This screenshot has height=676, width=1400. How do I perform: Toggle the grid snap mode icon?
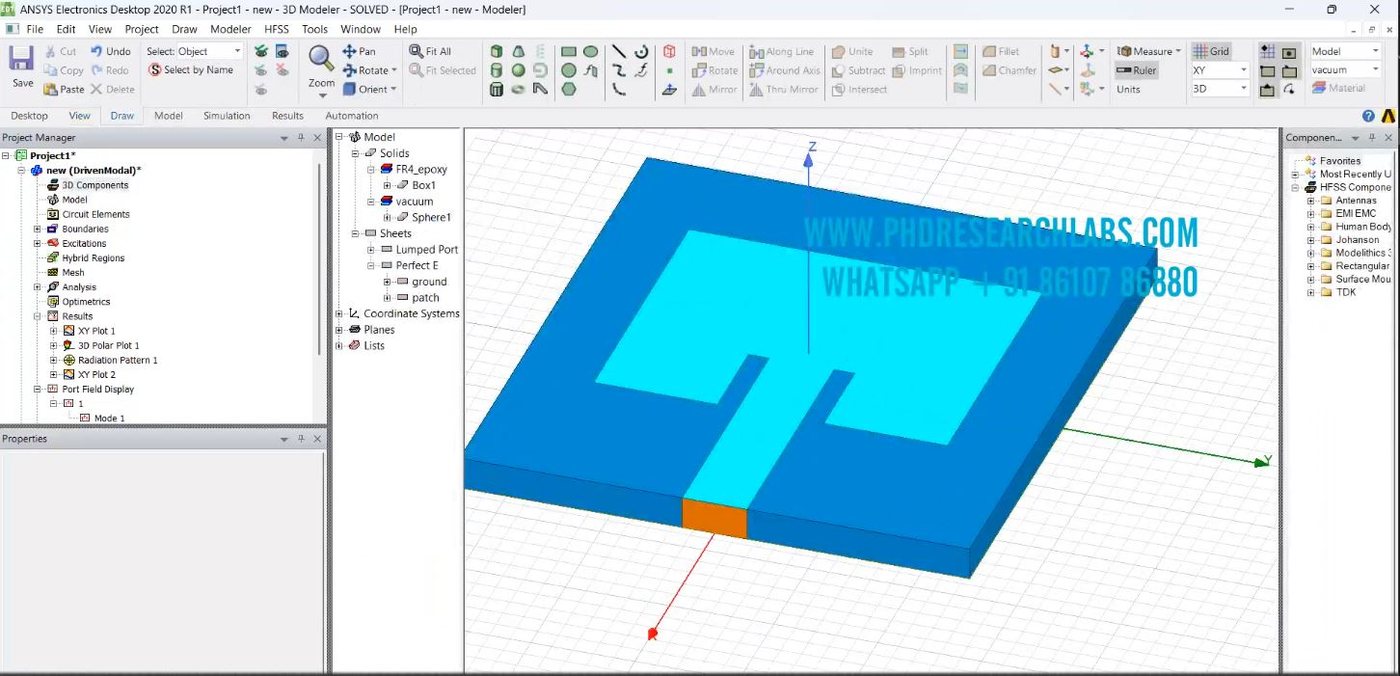(1268, 52)
